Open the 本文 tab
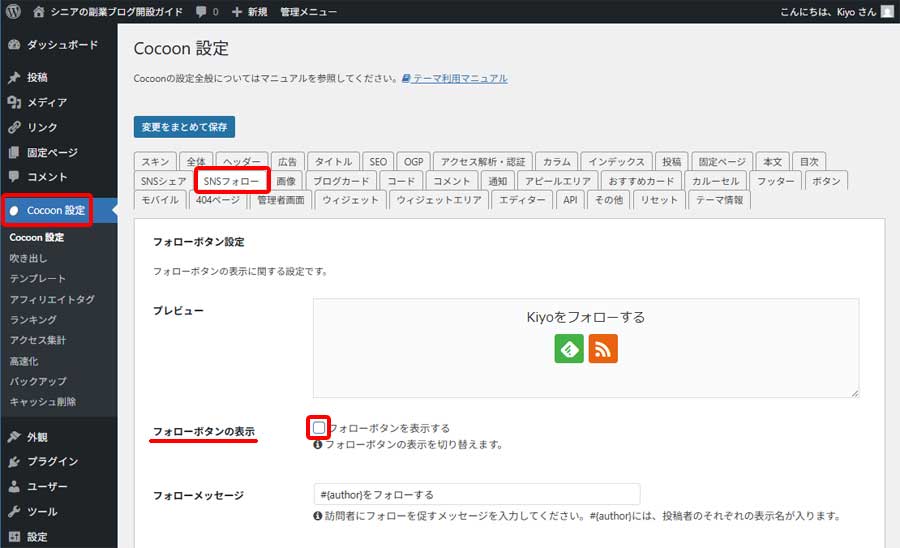900x548 pixels. pyautogui.click(x=772, y=162)
